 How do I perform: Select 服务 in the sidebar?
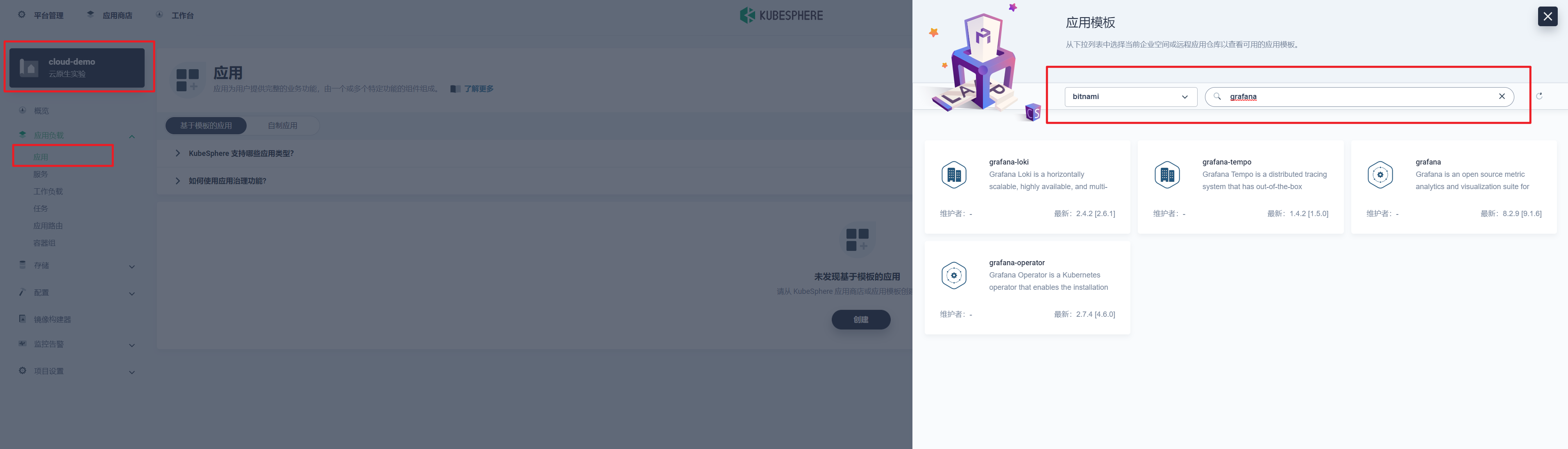tap(41, 174)
